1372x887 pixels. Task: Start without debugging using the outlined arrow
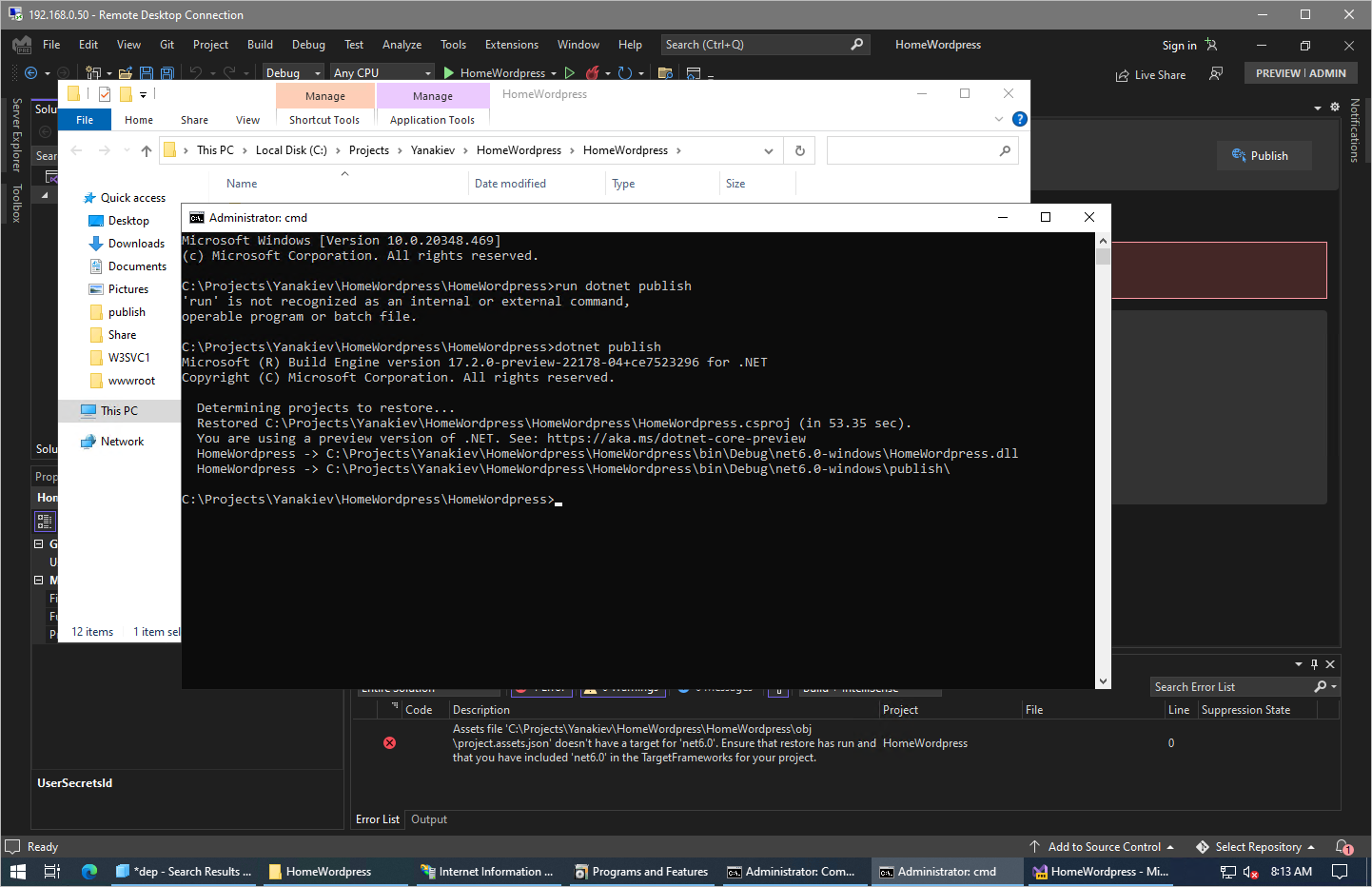point(570,72)
